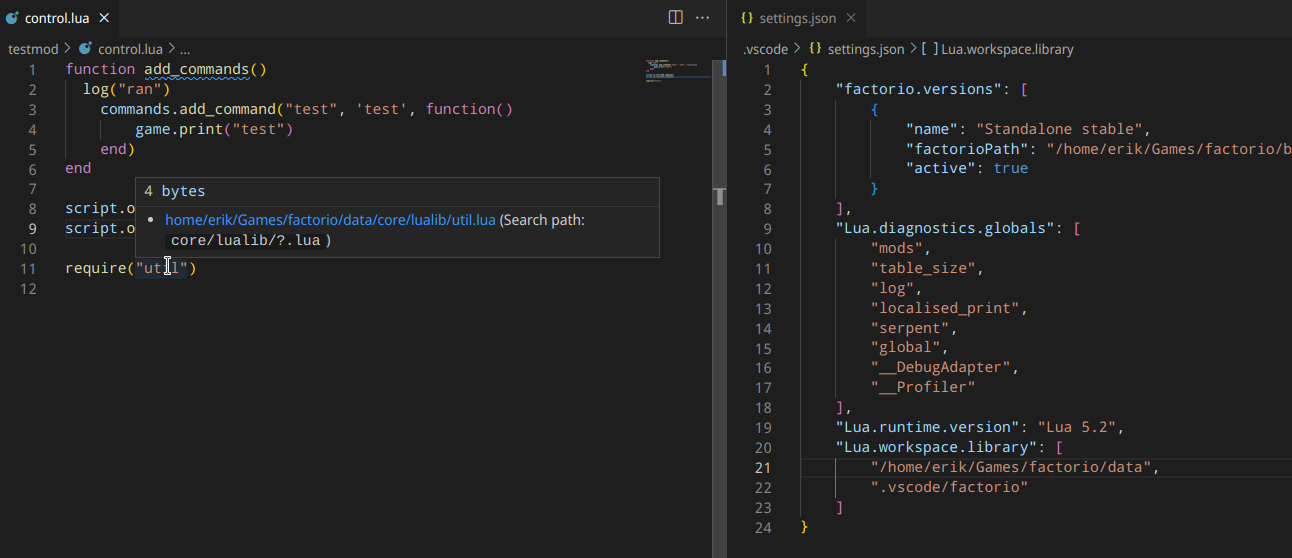The height and width of the screenshot is (558, 1292).
Task: Click the "Lua 5.2" value
Action: (1077, 427)
